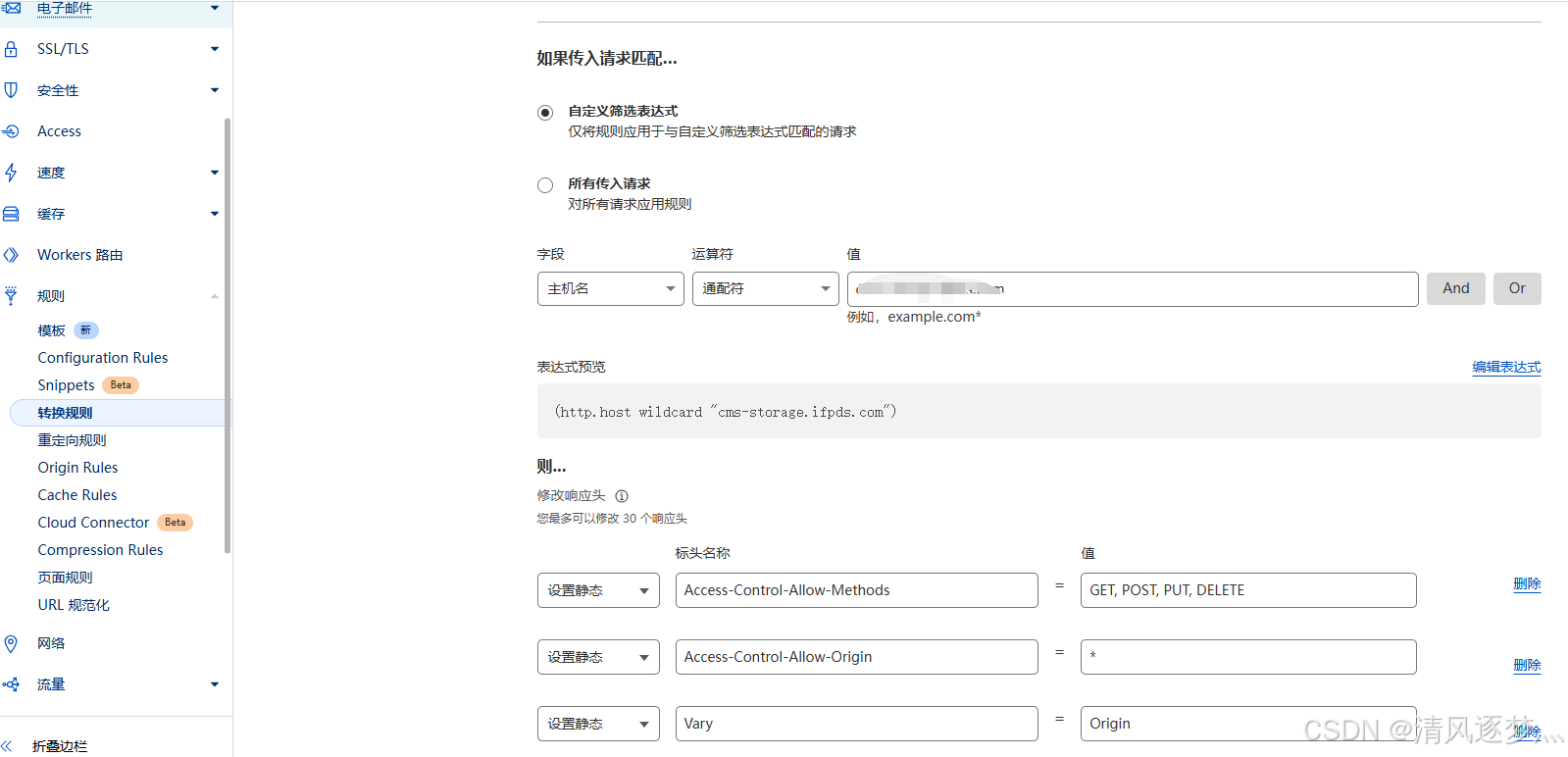Viewport: 1568px width, 757px height.
Task: Open Configuration Rules page
Action: point(103,358)
